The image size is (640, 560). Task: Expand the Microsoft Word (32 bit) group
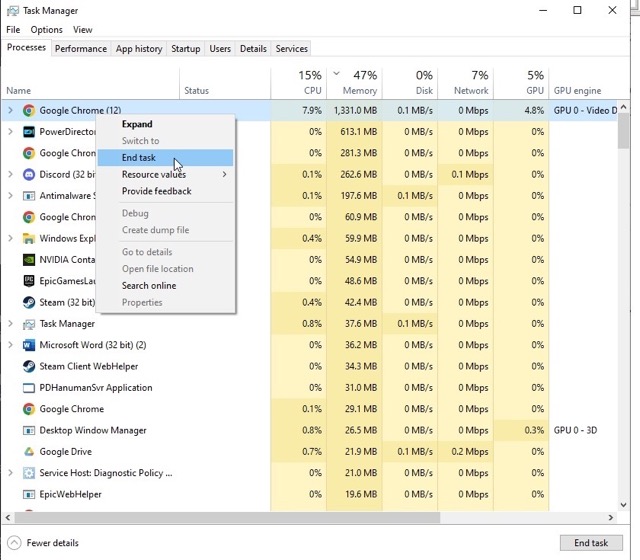pyautogui.click(x=11, y=345)
